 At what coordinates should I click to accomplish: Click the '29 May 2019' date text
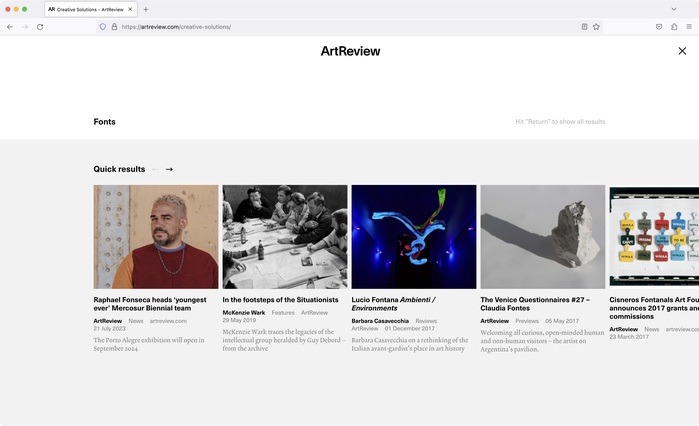point(239,320)
